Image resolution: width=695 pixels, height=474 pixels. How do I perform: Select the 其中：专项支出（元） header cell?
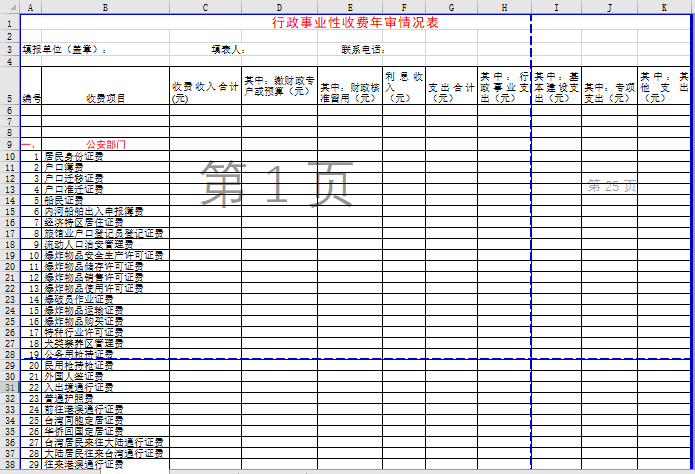(x=611, y=93)
